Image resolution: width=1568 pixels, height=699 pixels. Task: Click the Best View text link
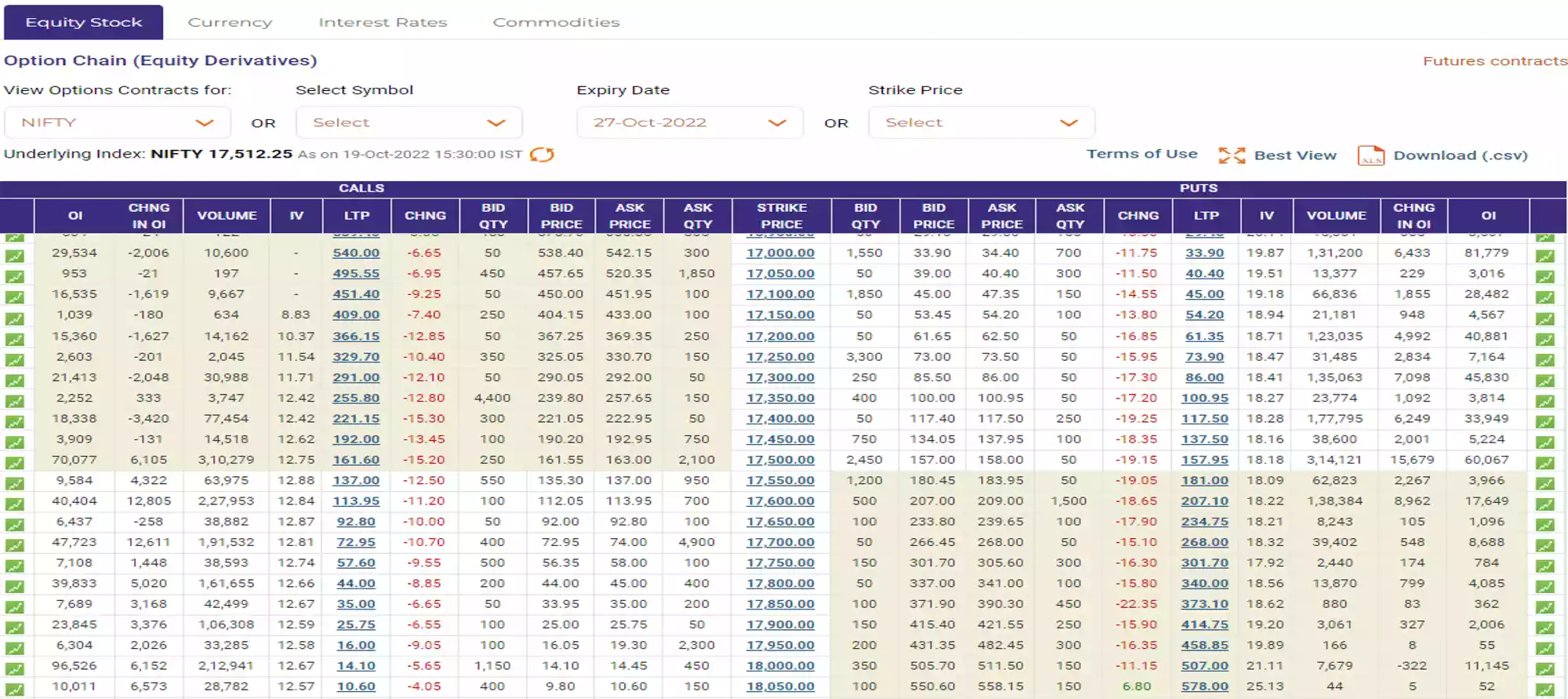(1295, 155)
